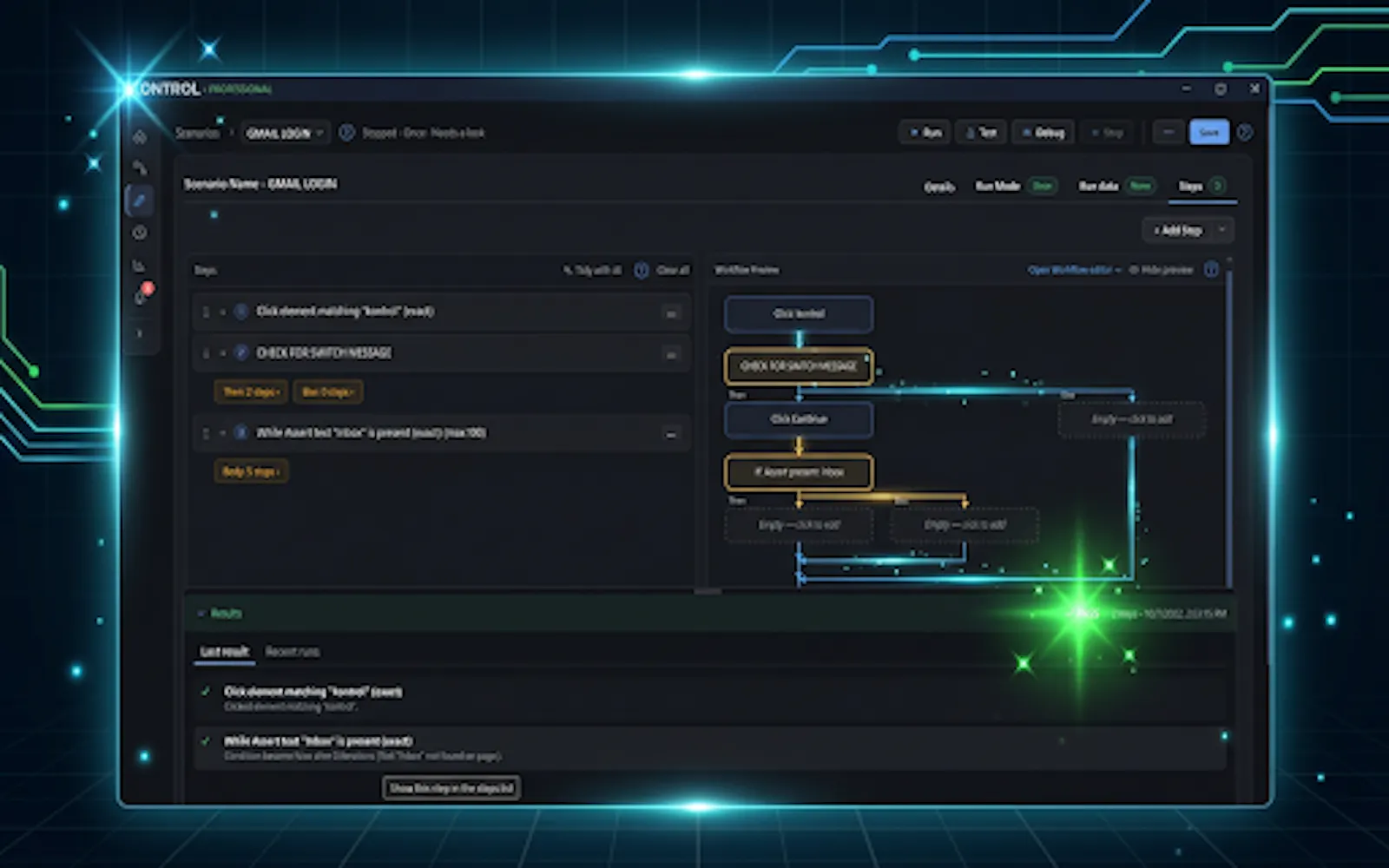Switch to the Recent runs tab
1389x868 pixels.
click(x=292, y=651)
